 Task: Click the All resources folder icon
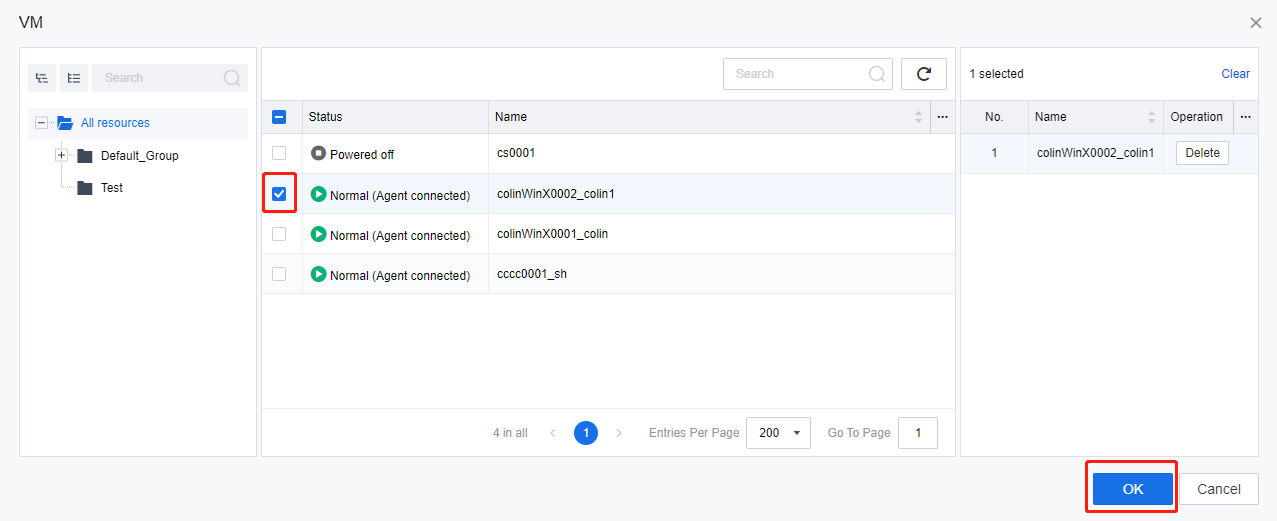65,123
